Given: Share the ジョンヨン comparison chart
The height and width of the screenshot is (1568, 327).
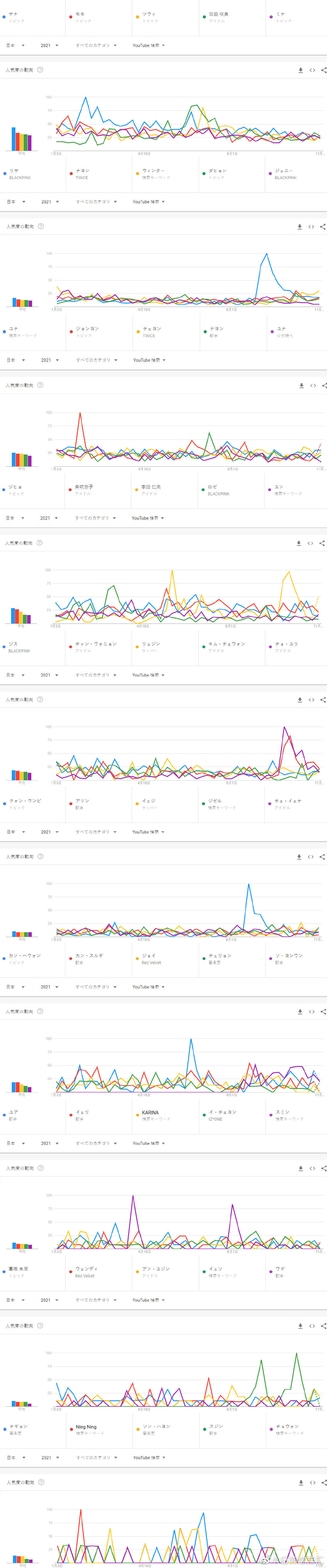Looking at the screenshot, I should point(324,385).
